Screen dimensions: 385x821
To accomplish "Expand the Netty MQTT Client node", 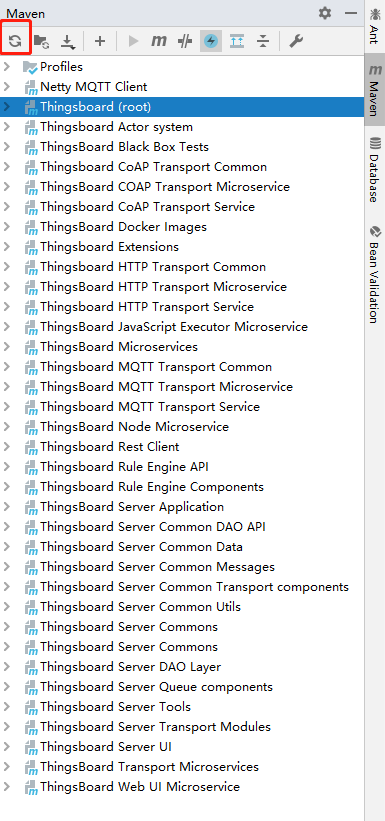I will click(6, 87).
